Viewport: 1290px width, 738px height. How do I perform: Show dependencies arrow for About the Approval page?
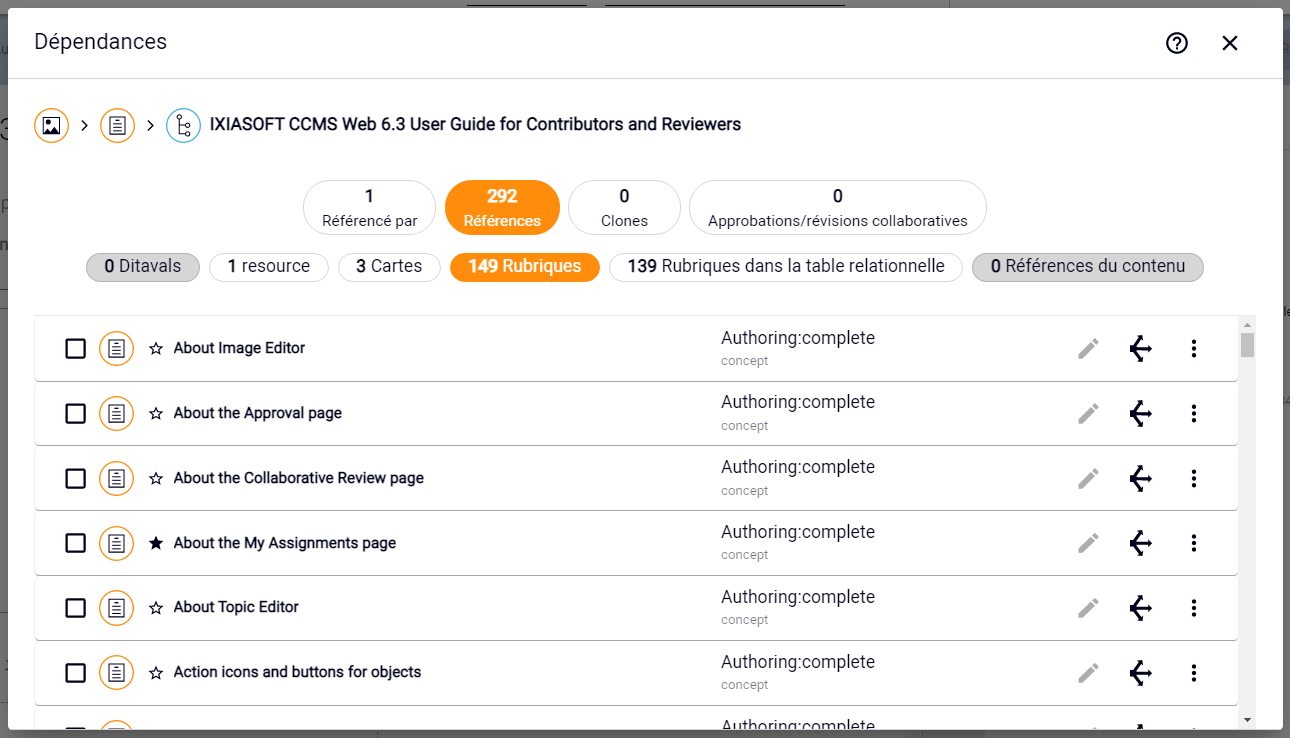tap(1141, 413)
